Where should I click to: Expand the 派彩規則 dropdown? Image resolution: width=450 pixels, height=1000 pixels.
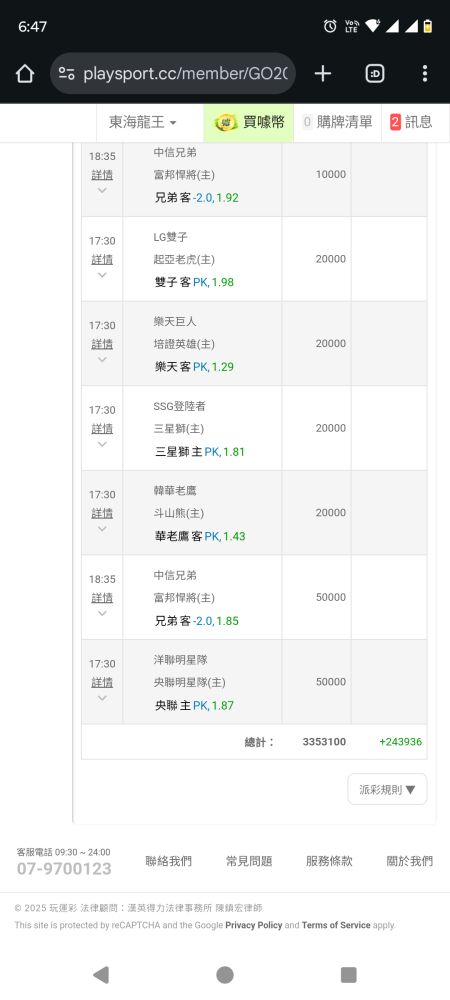tap(387, 790)
